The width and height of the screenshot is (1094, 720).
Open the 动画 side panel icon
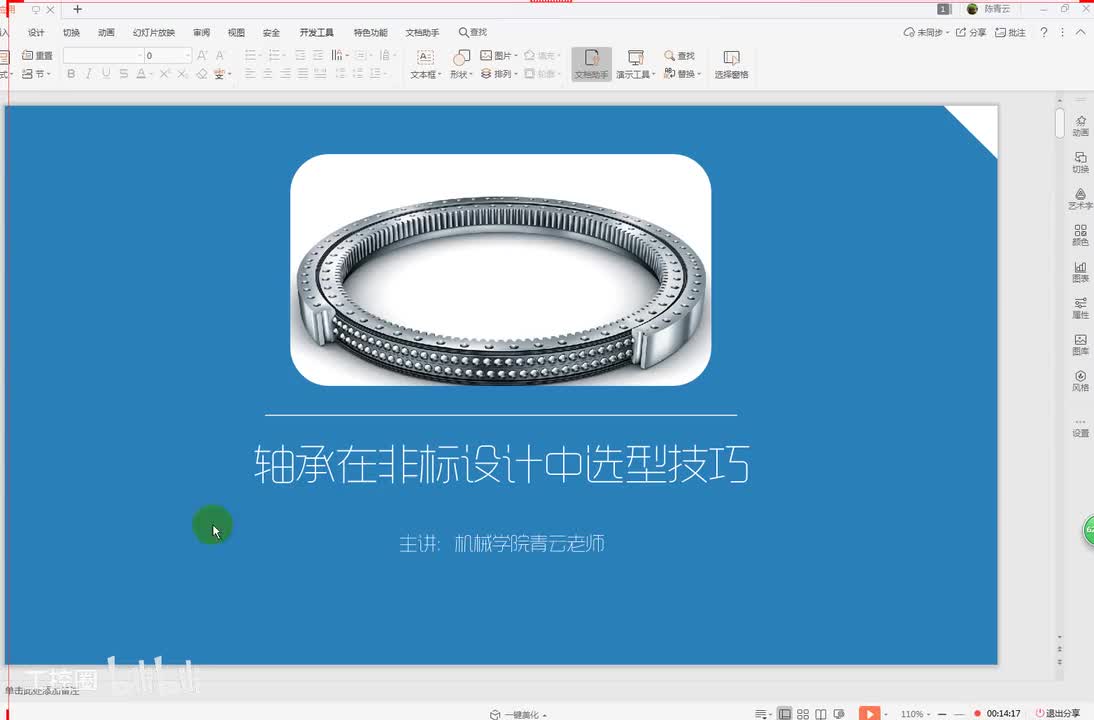[x=1080, y=126]
